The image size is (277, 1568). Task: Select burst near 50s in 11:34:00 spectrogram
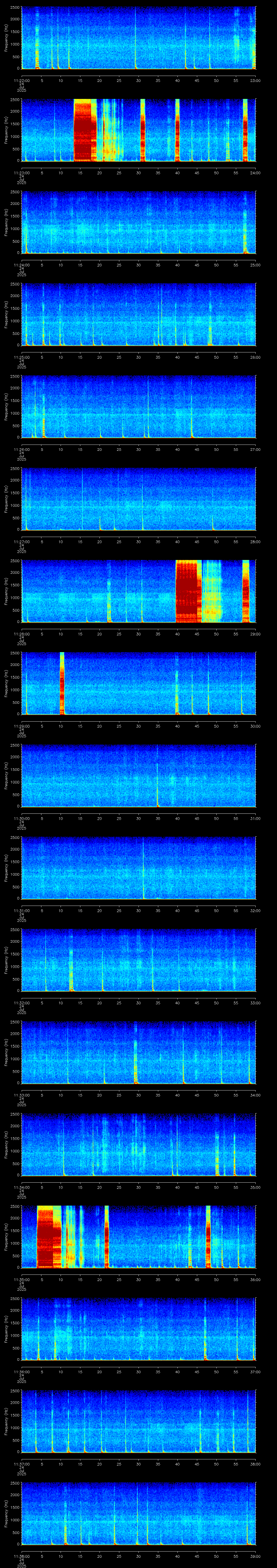(x=217, y=1153)
